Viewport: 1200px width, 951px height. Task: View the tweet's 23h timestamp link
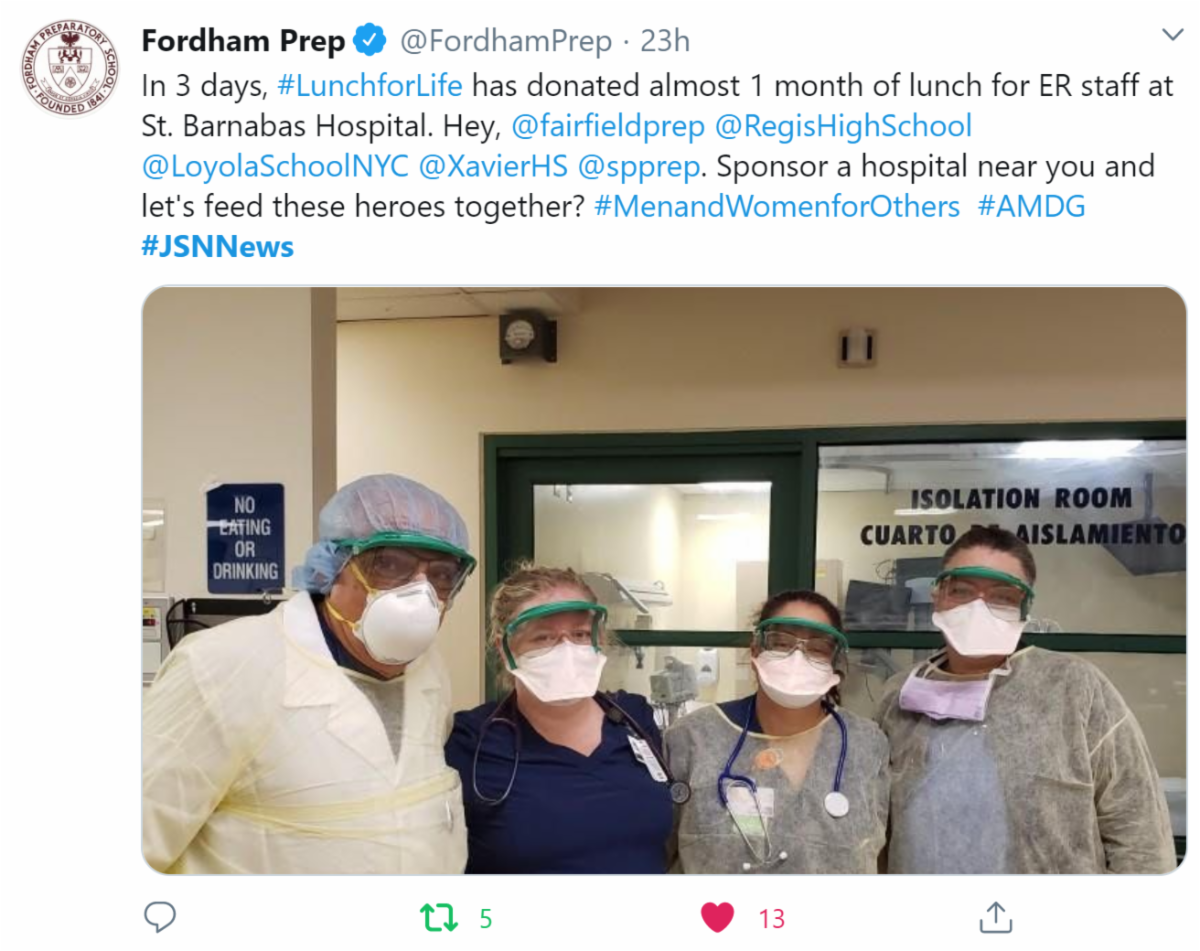[664, 42]
